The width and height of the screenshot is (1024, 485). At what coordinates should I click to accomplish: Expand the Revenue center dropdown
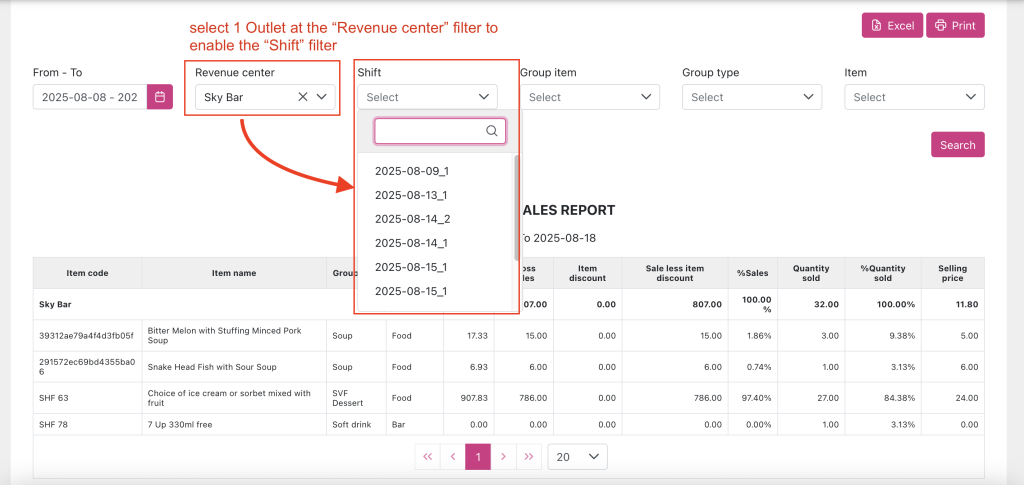click(322, 97)
